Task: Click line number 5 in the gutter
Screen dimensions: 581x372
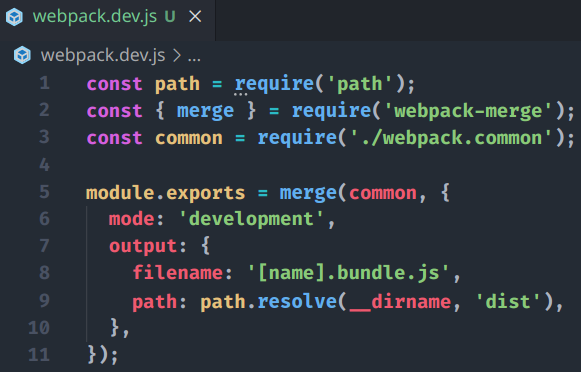Action: coord(44,192)
